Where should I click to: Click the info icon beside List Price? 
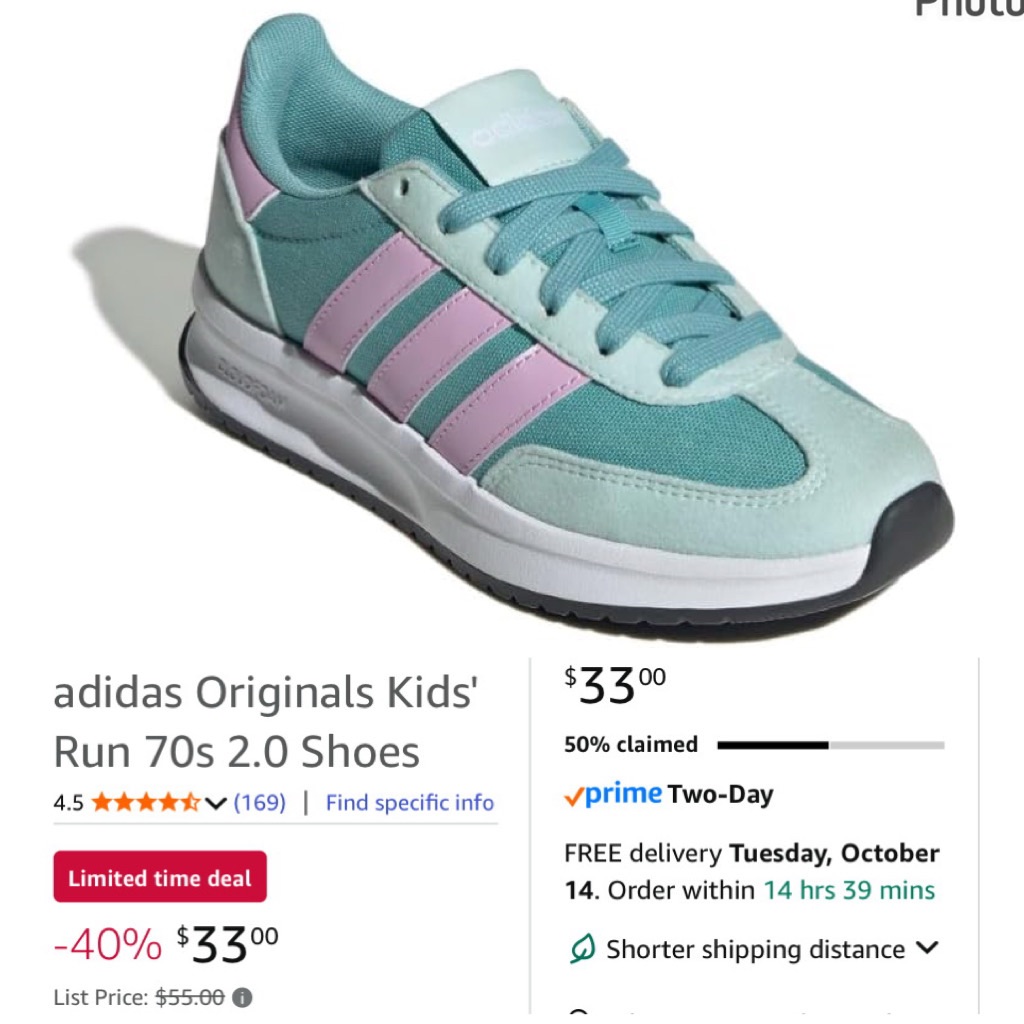(243, 997)
